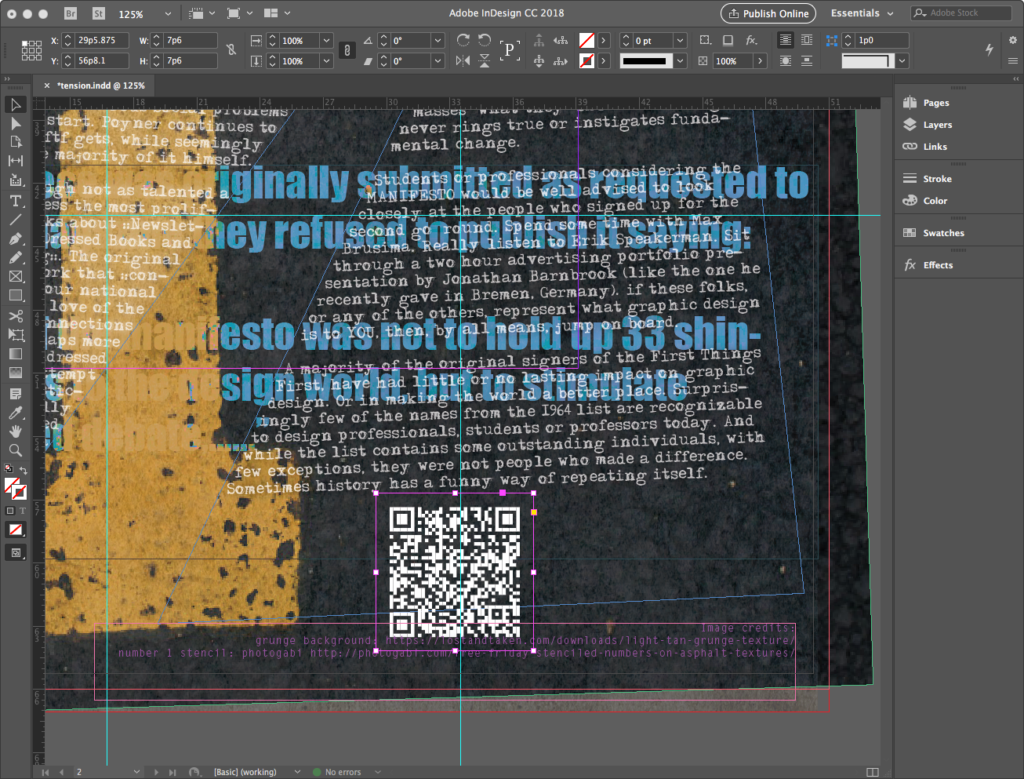Open Adobe Bridge with the Br icon

(x=70, y=14)
